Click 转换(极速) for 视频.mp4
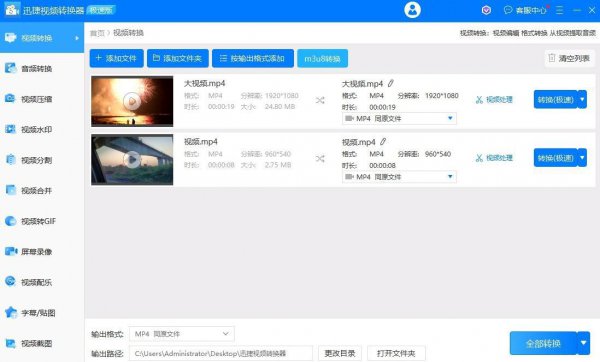 (555, 158)
